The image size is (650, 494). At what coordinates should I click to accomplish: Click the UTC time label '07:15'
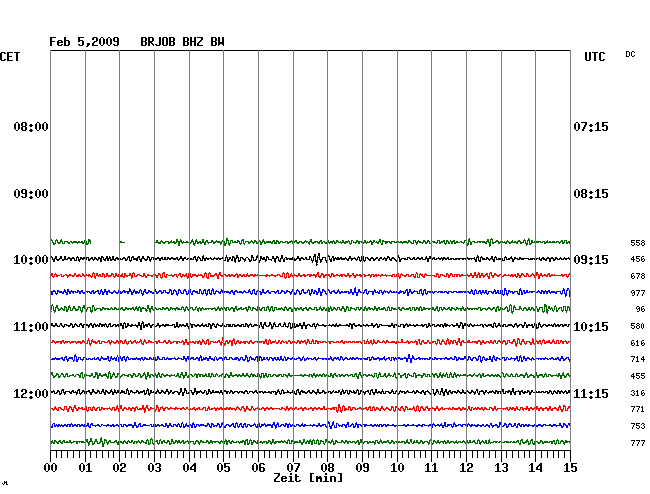(x=591, y=127)
